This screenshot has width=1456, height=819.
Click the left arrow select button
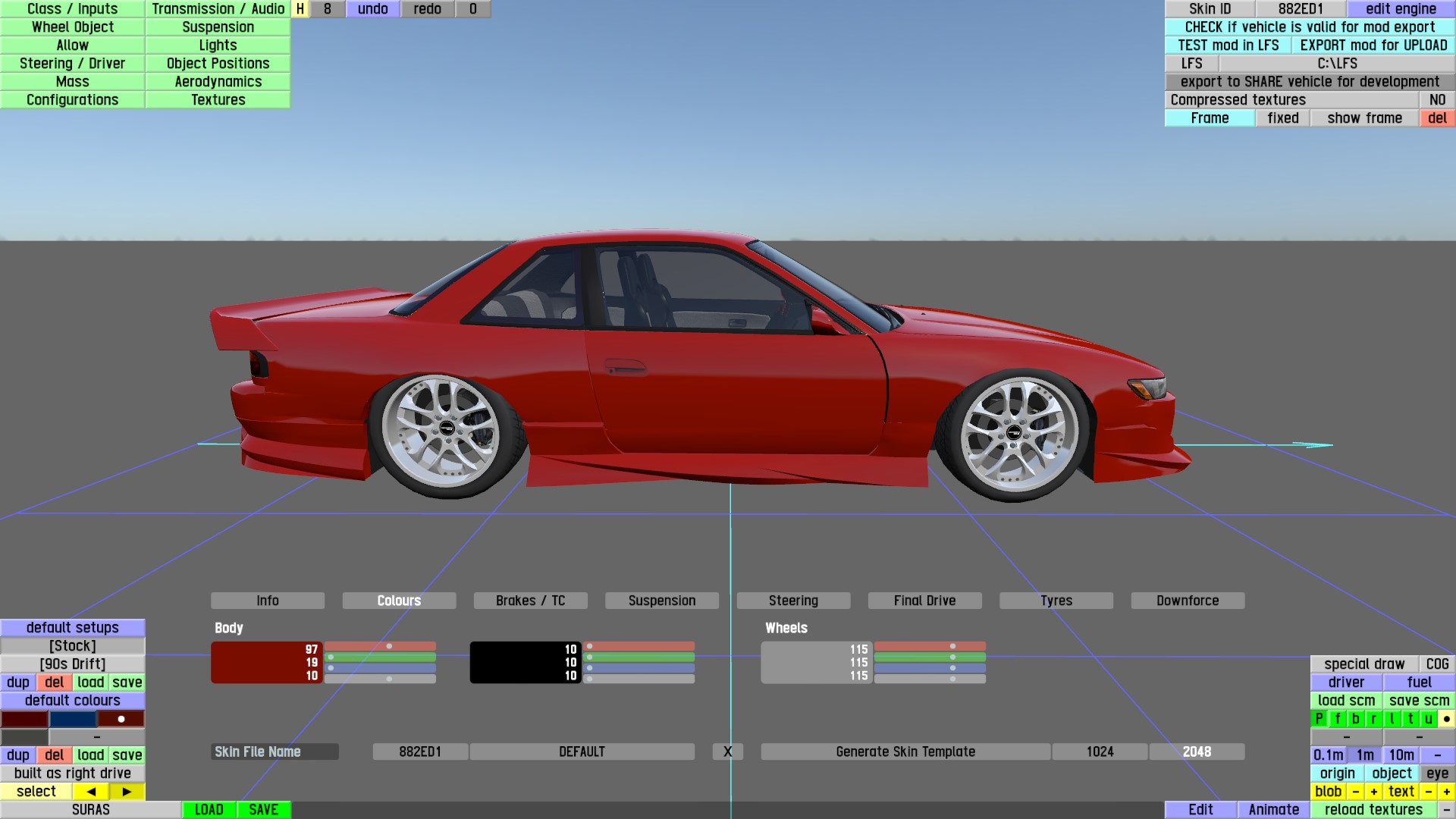click(x=91, y=791)
